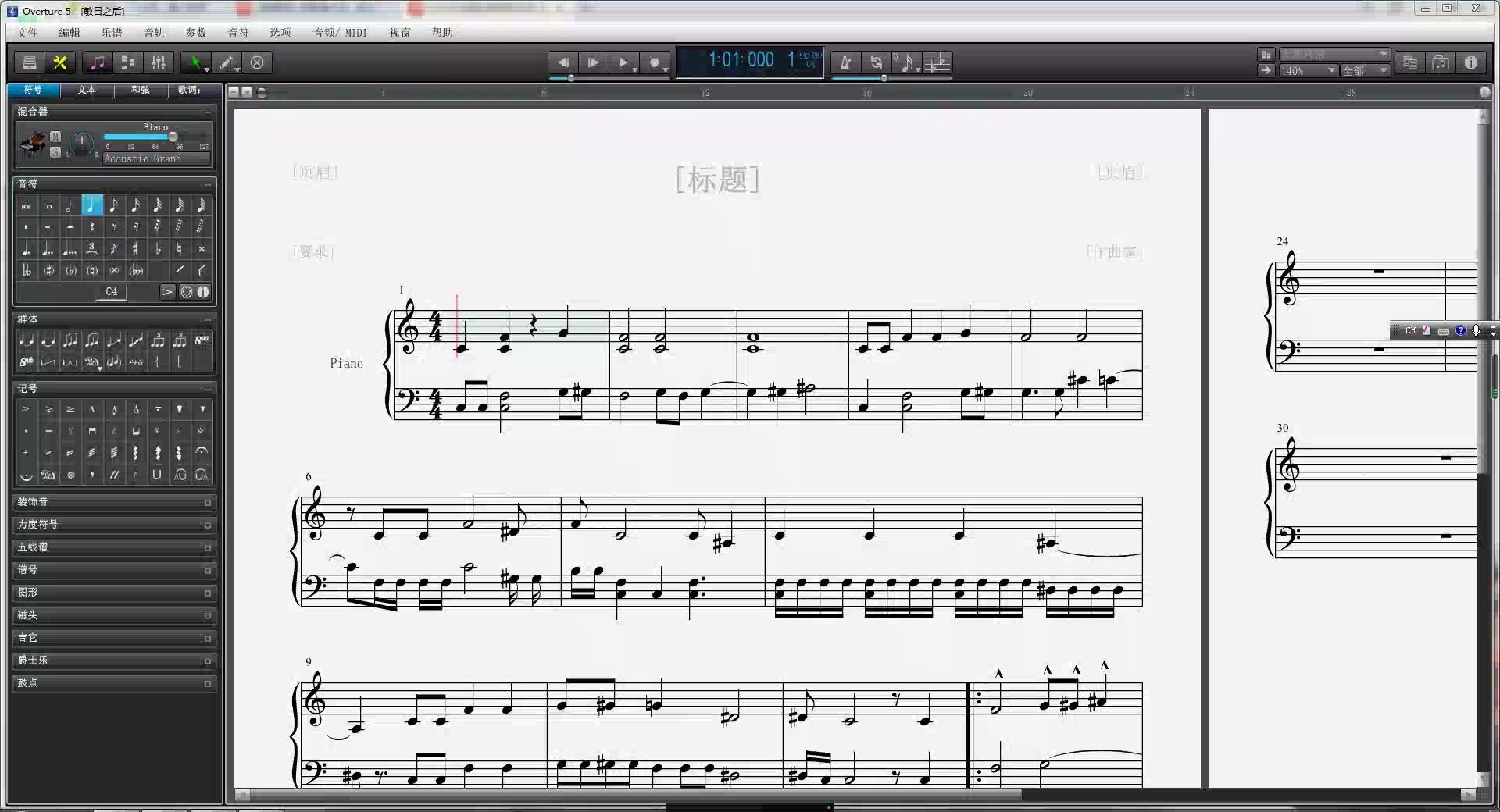Open the pages copy icon in top-right toolbar
The image size is (1500, 812).
tap(1410, 62)
